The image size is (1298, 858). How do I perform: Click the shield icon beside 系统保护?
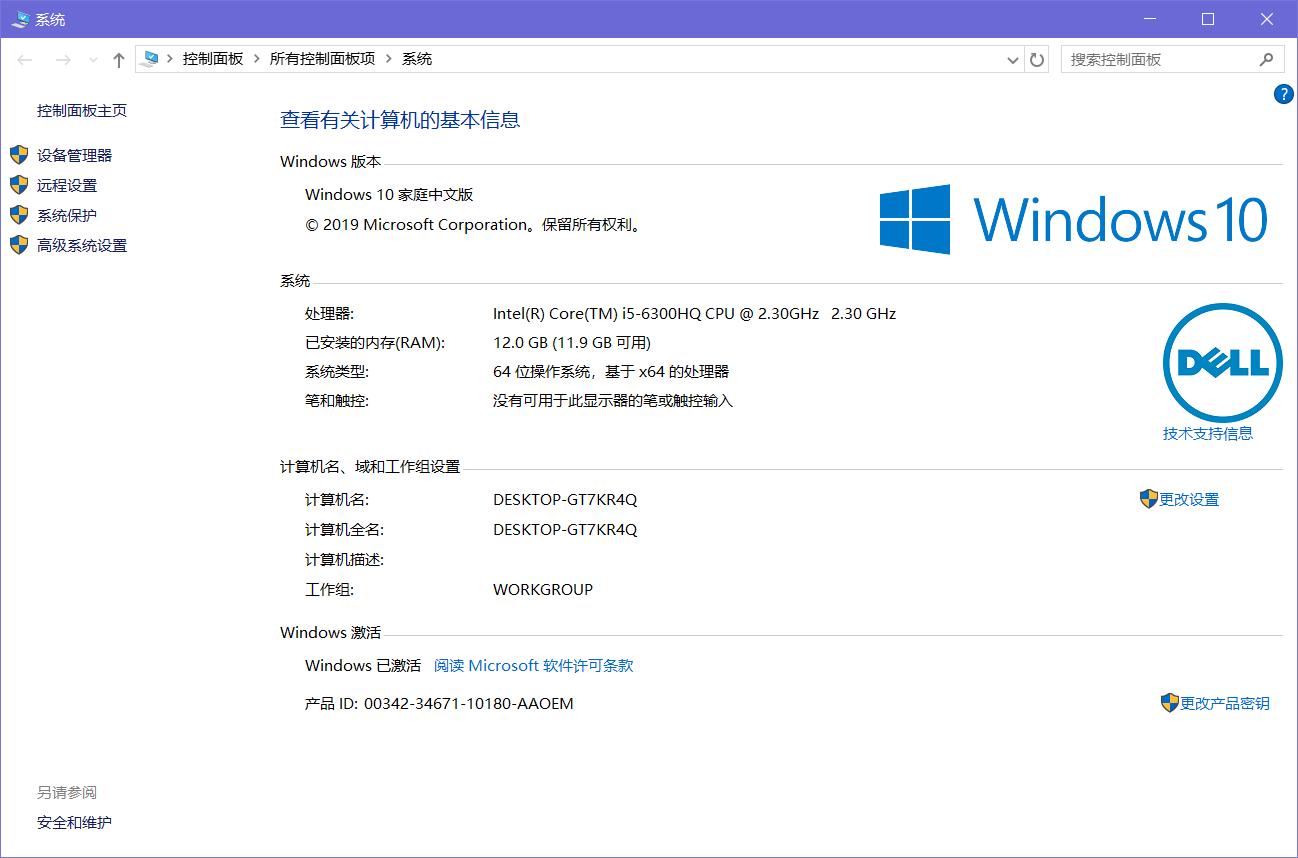[x=19, y=215]
